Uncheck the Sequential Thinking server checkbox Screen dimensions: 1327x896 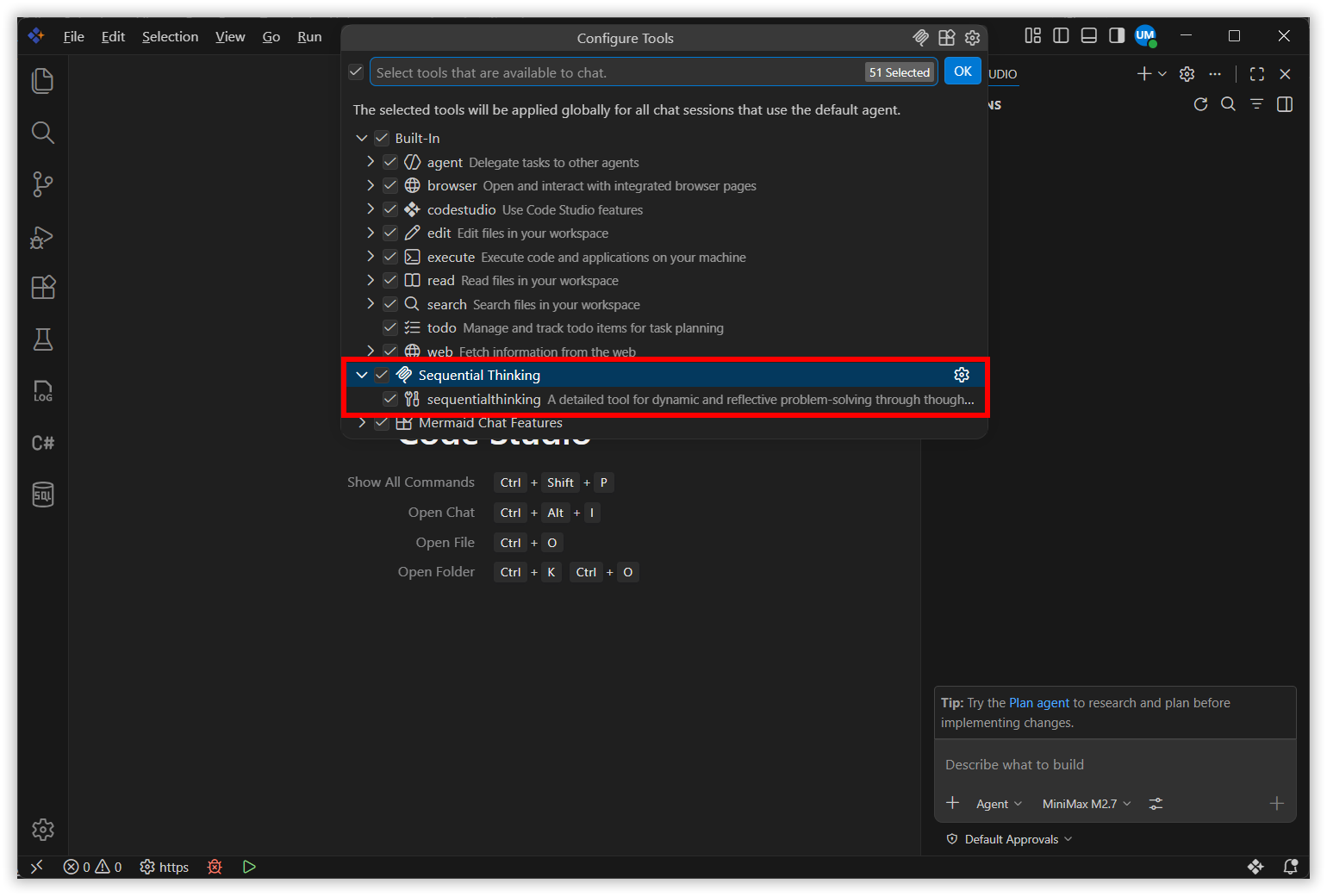tap(382, 375)
